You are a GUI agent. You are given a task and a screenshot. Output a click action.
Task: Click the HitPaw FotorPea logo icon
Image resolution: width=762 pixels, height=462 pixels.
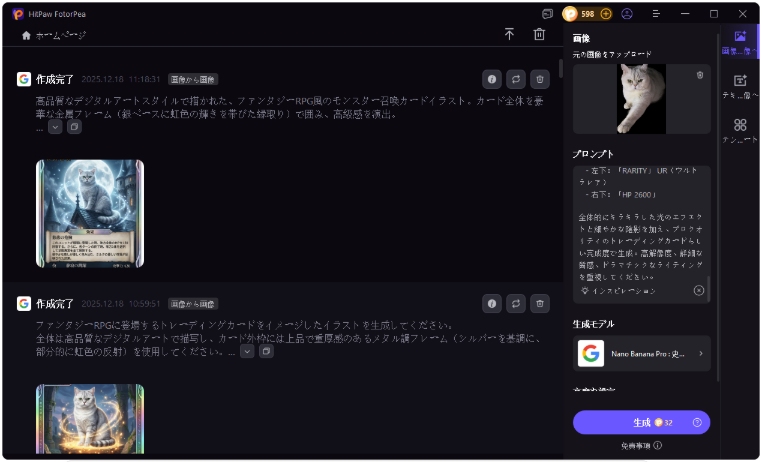[x=18, y=14]
